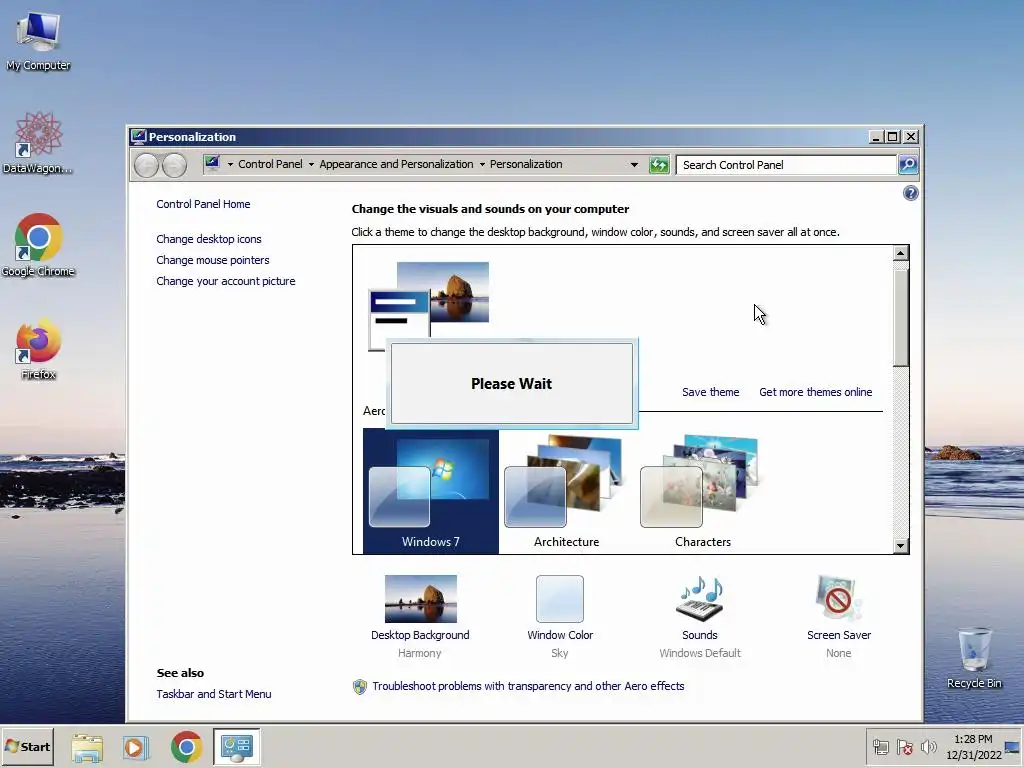Select the Personalization taskbar item
1024x768 pixels.
(236, 747)
